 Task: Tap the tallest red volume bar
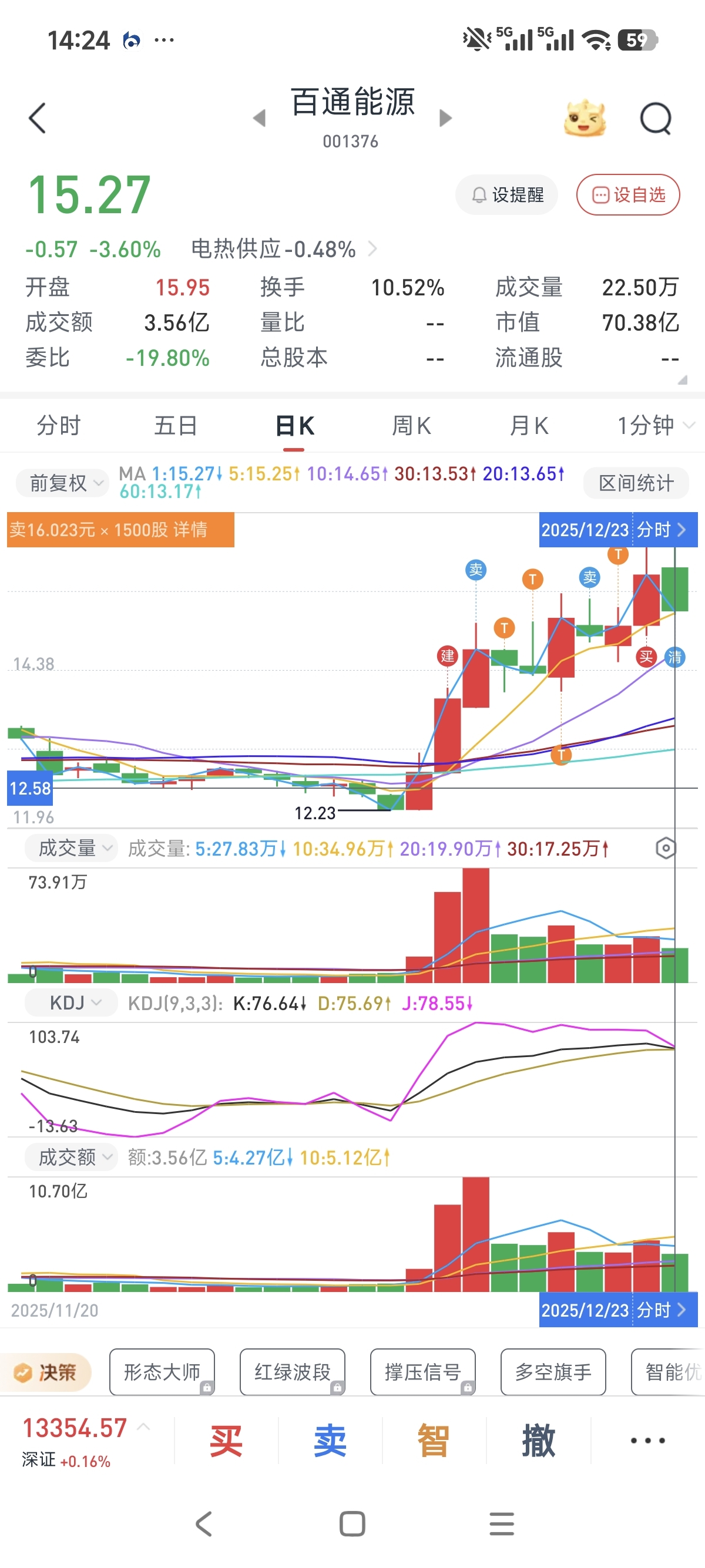tap(475, 925)
